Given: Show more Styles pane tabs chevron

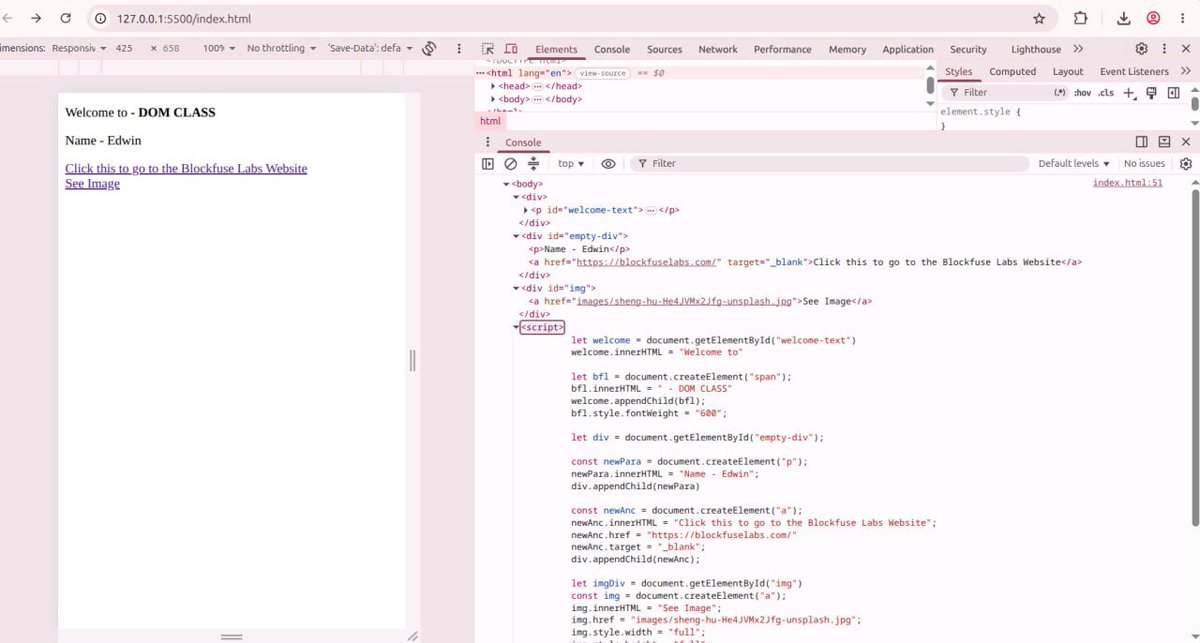Looking at the screenshot, I should 1184,71.
